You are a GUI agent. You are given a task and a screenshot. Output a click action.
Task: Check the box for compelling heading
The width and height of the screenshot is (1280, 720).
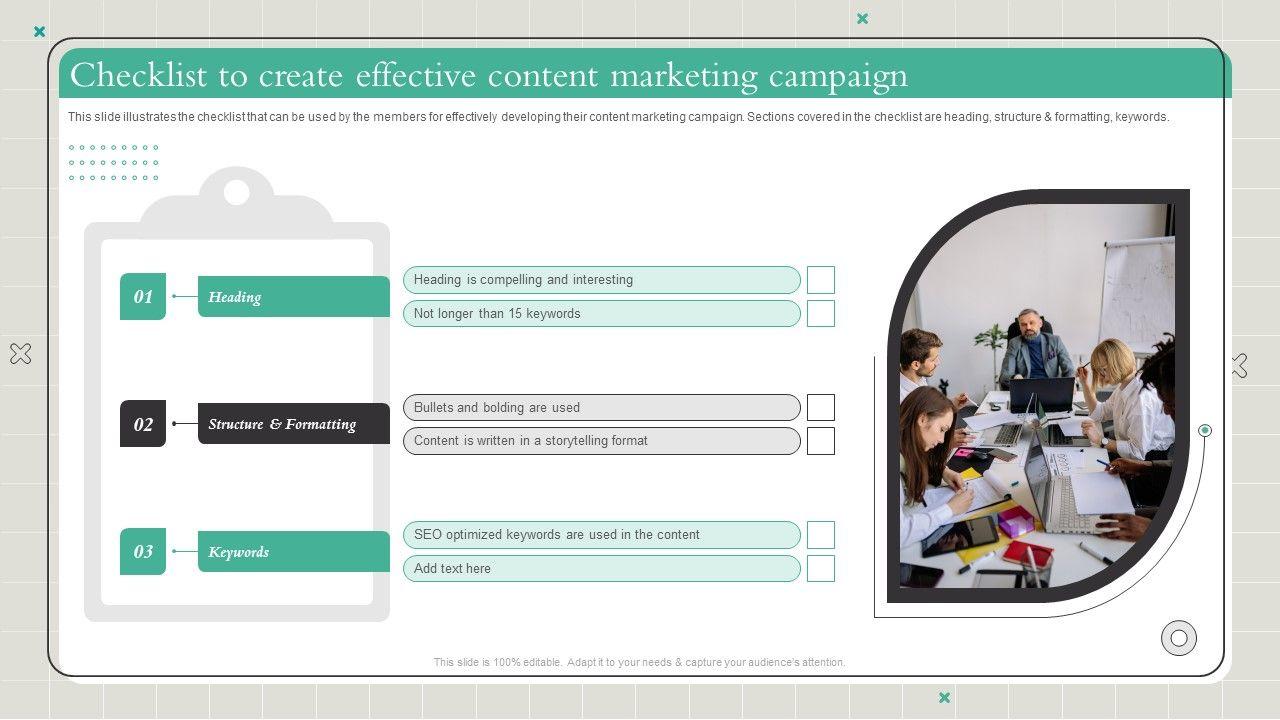click(x=821, y=280)
